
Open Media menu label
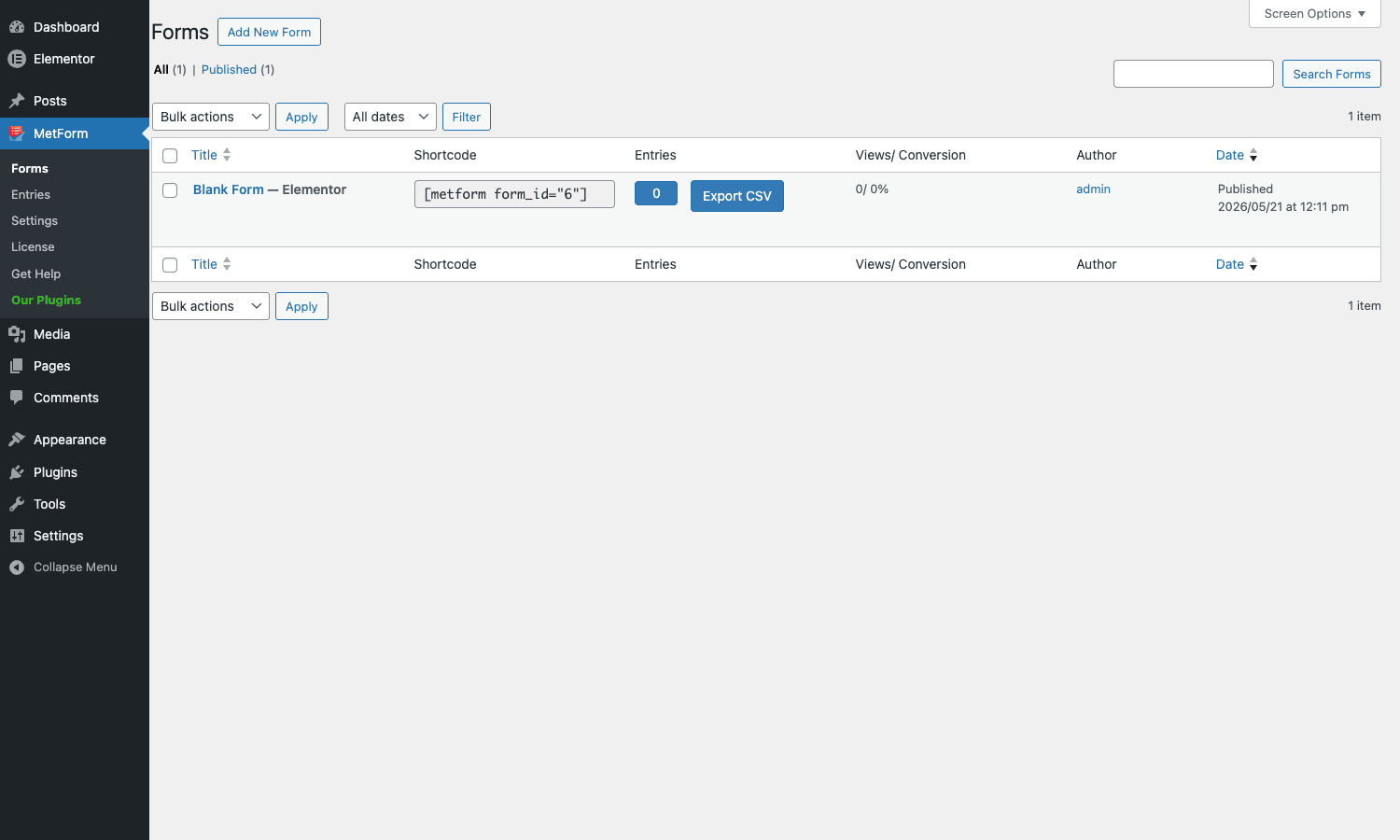(52, 334)
